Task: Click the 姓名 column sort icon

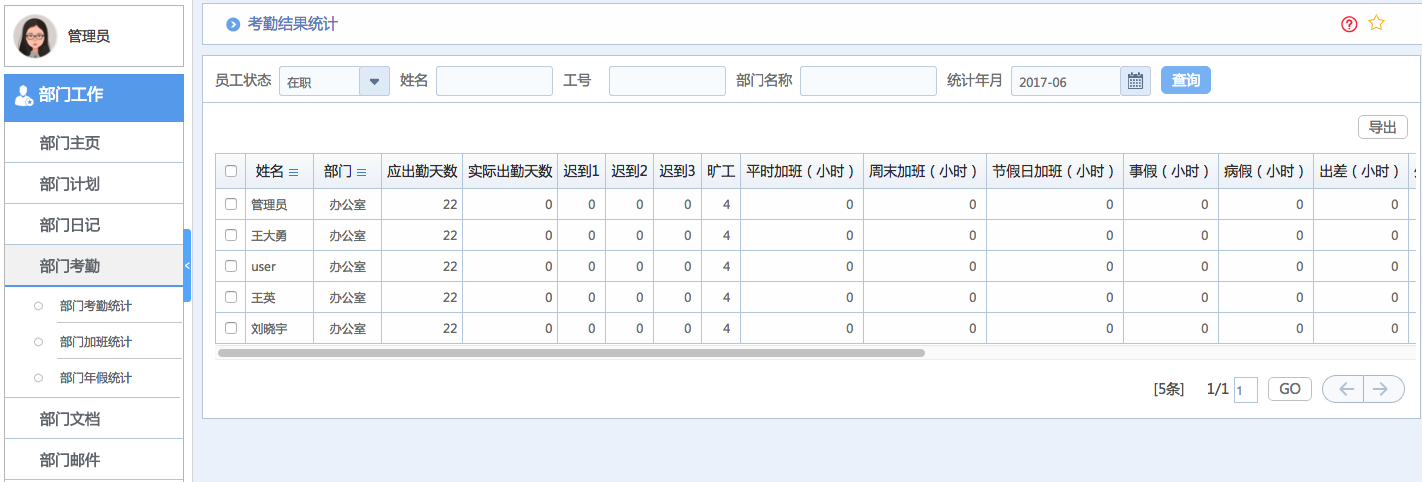Action: tap(293, 172)
